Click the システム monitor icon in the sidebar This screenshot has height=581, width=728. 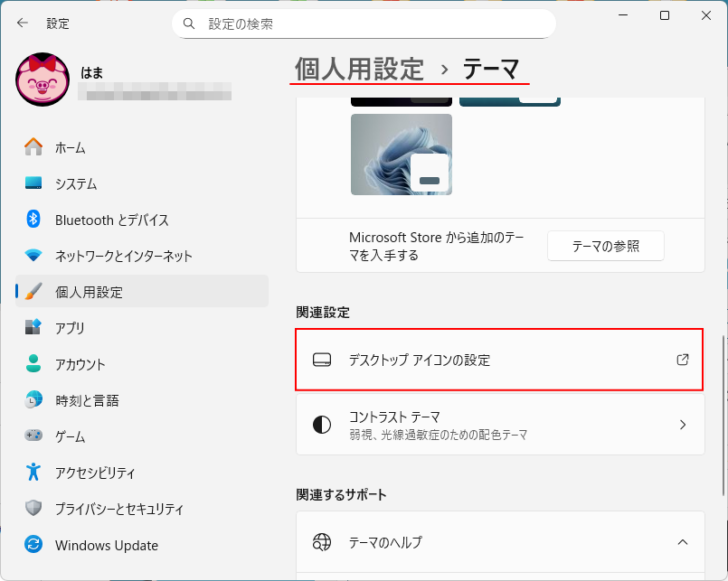pyautogui.click(x=33, y=183)
